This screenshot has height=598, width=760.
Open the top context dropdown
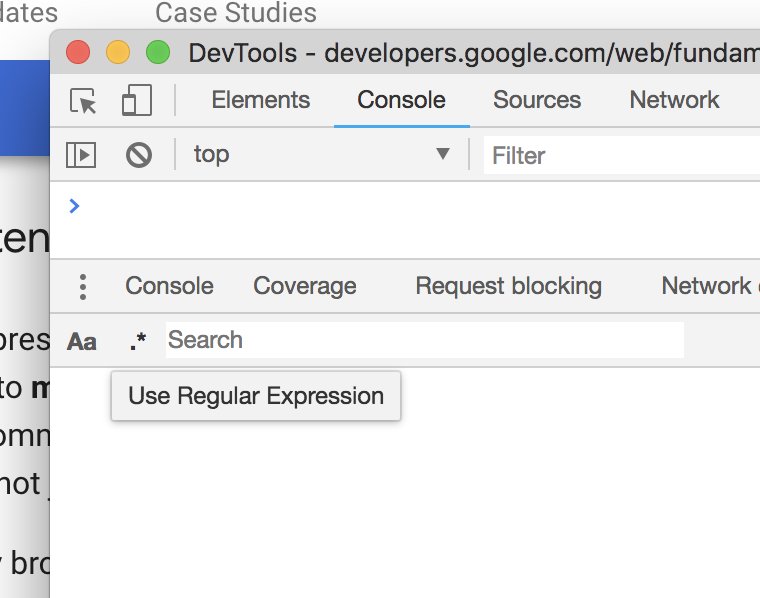(320, 155)
